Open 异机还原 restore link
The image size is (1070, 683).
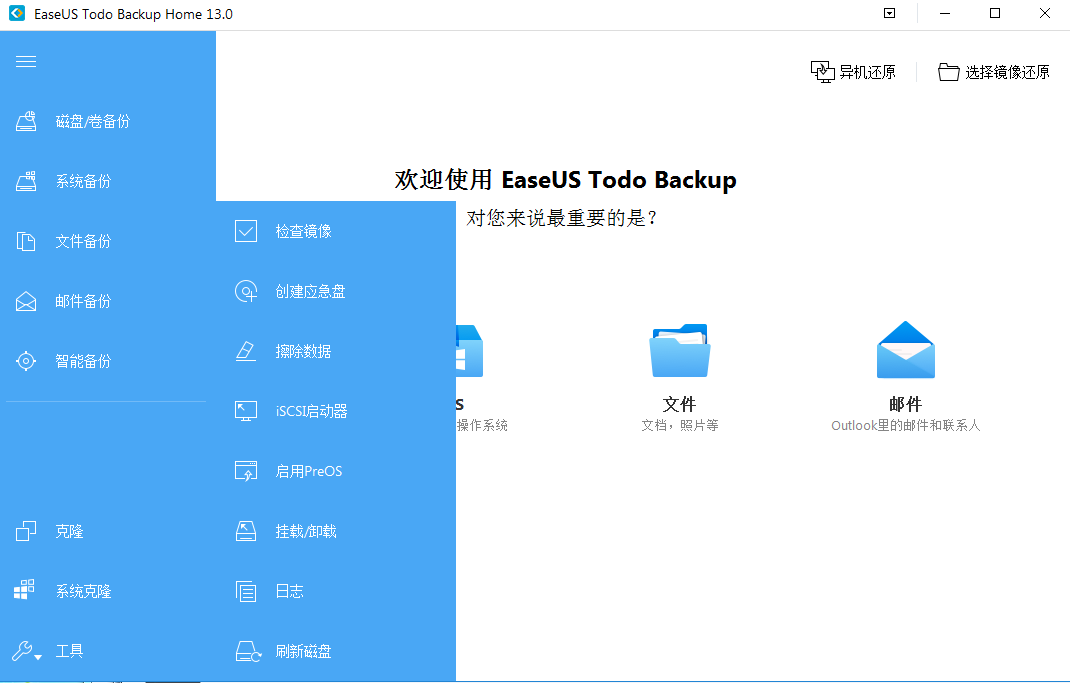[867, 72]
